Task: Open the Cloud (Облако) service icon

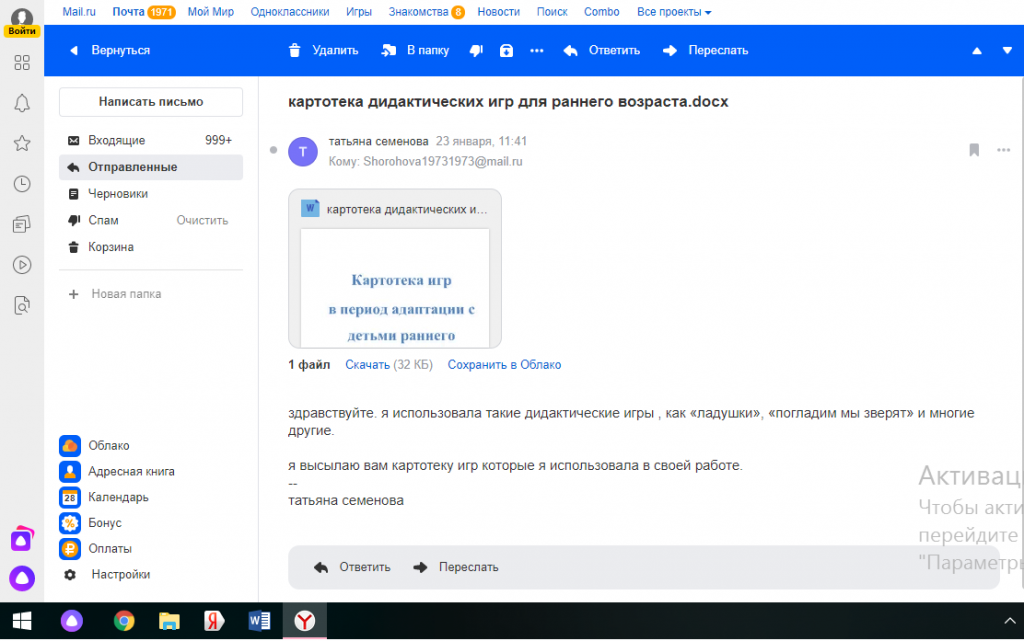Action: pos(70,446)
